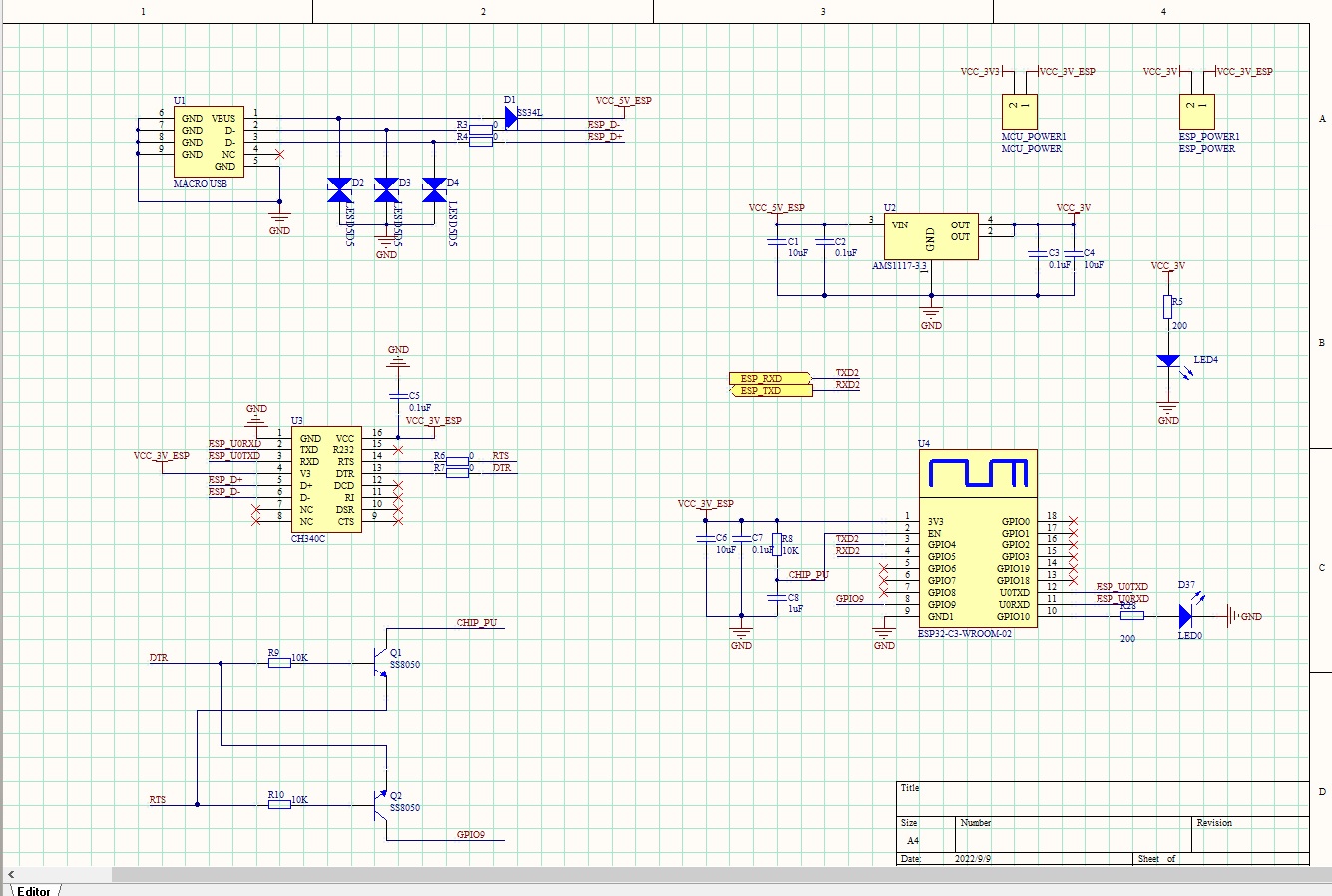Select the U3 CH340C chip body
Image resolution: width=1332 pixels, height=896 pixels.
[327, 480]
